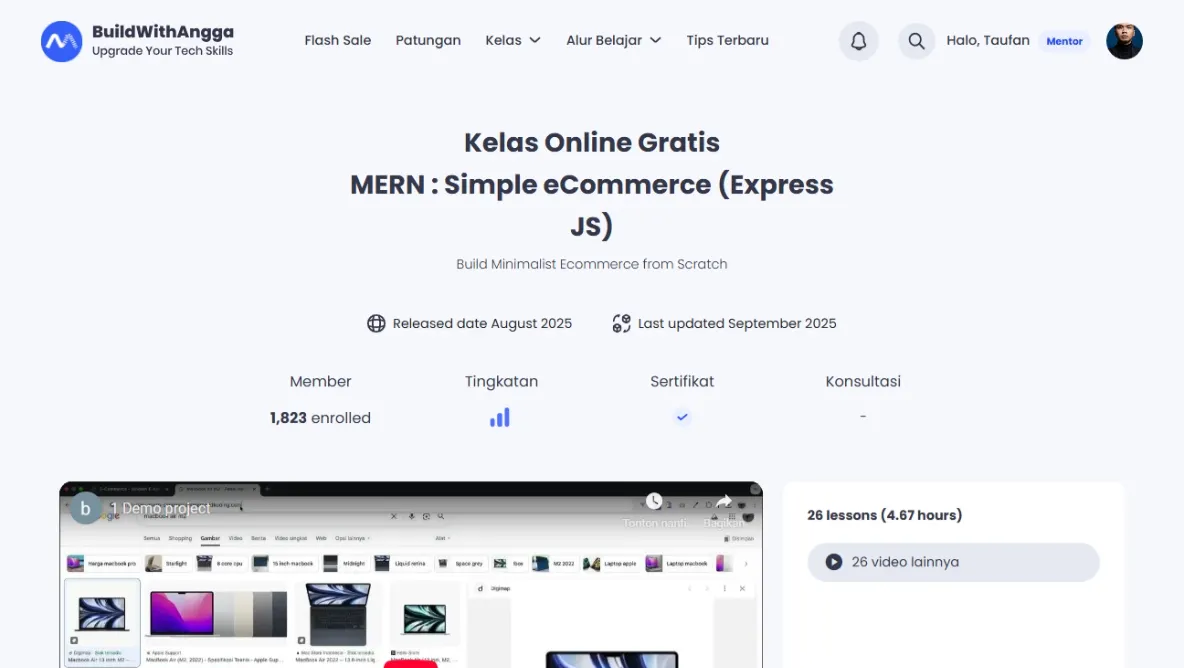Click the Tonton nanti clock icon
The height and width of the screenshot is (668, 1184).
click(655, 501)
